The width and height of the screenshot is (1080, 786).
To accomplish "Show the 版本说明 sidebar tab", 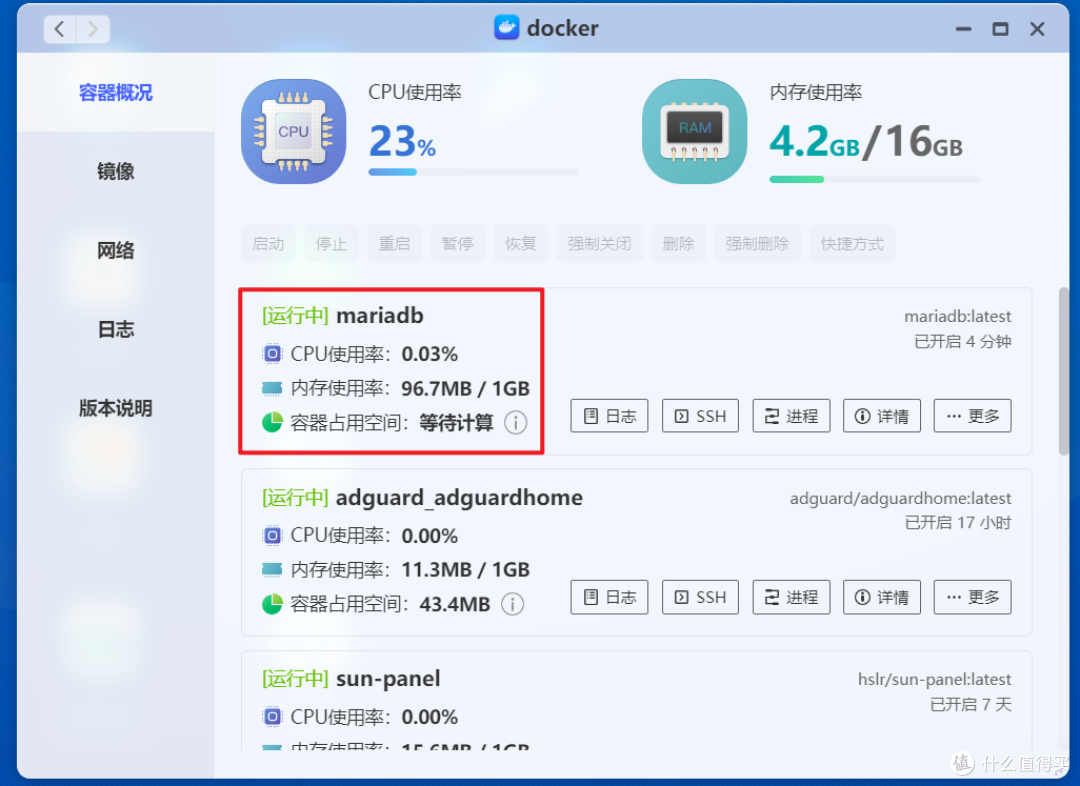I will [116, 408].
